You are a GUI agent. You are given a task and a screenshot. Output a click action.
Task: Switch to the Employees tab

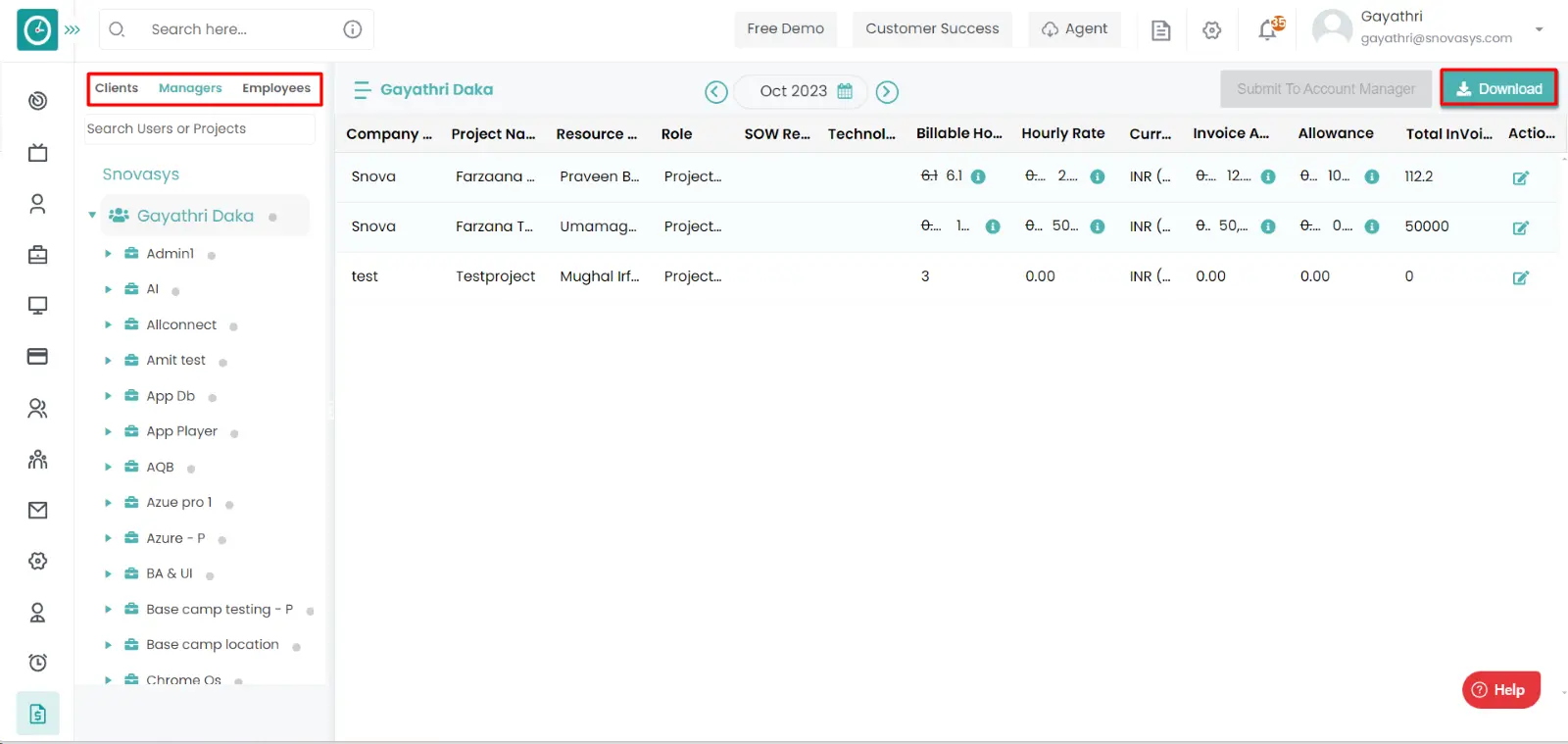(276, 88)
